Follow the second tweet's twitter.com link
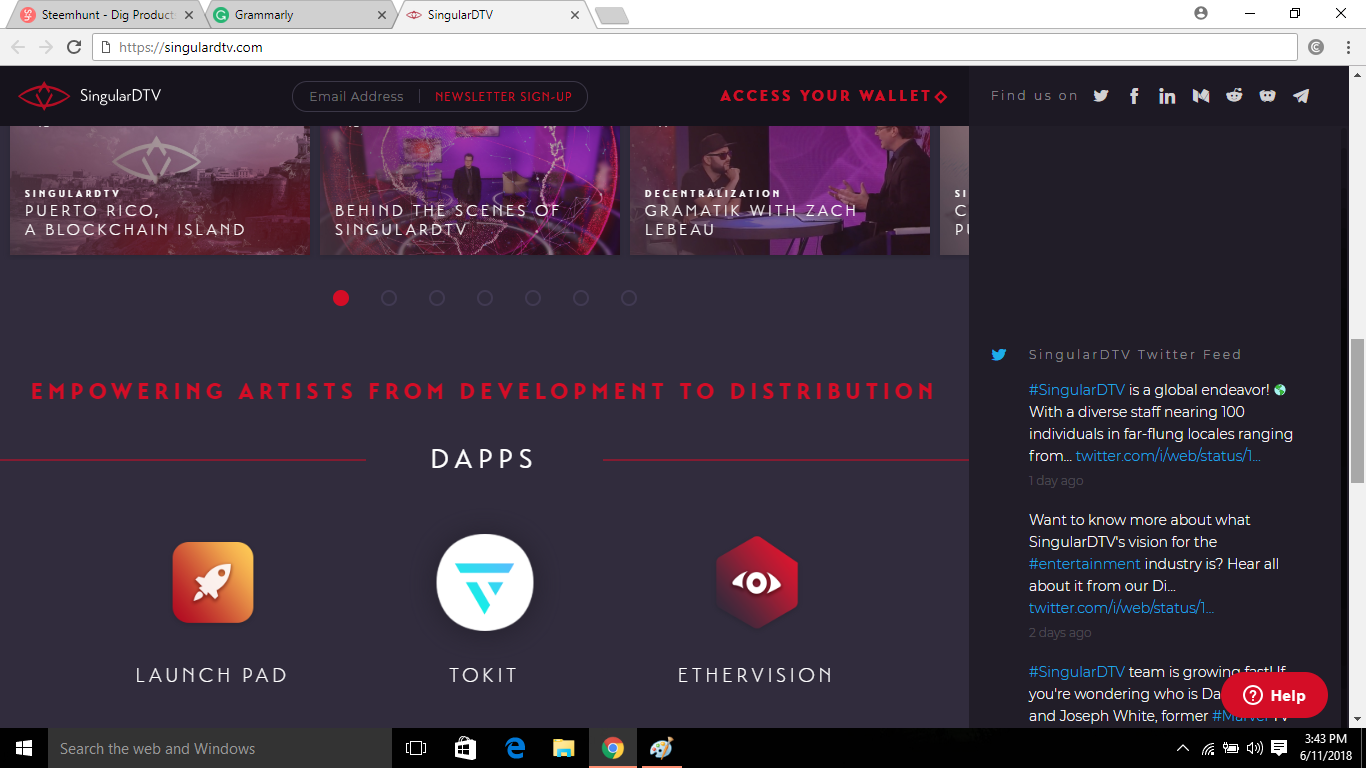Screen dimensions: 1366x768 [1121, 608]
